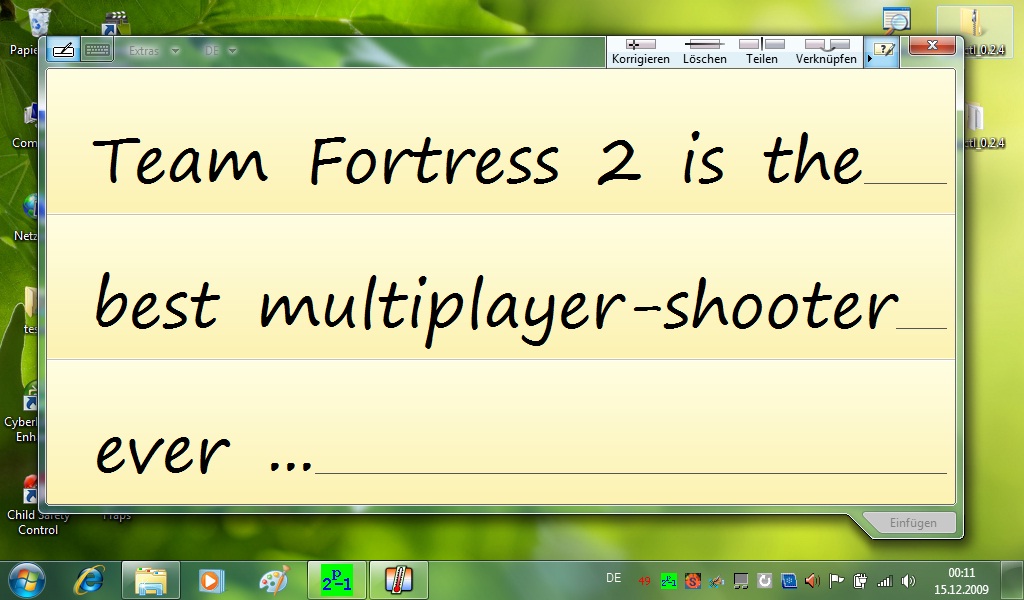
Task: Open Windows Explorer from the taskbar
Action: pyautogui.click(x=150, y=580)
